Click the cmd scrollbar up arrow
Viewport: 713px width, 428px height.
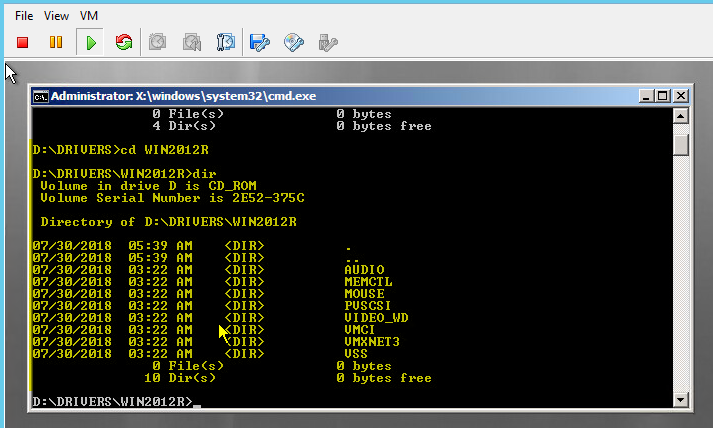(681, 116)
